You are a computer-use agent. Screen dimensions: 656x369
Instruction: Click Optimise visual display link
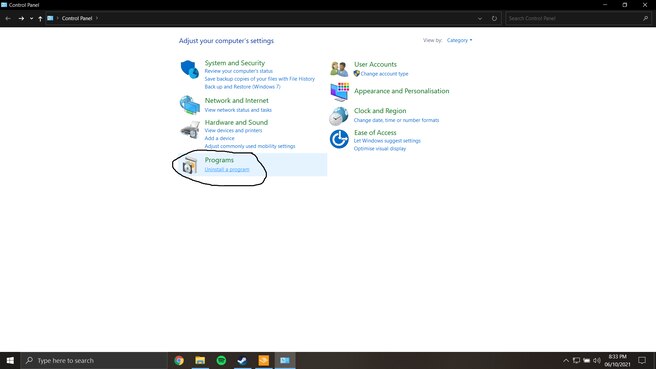click(380, 149)
